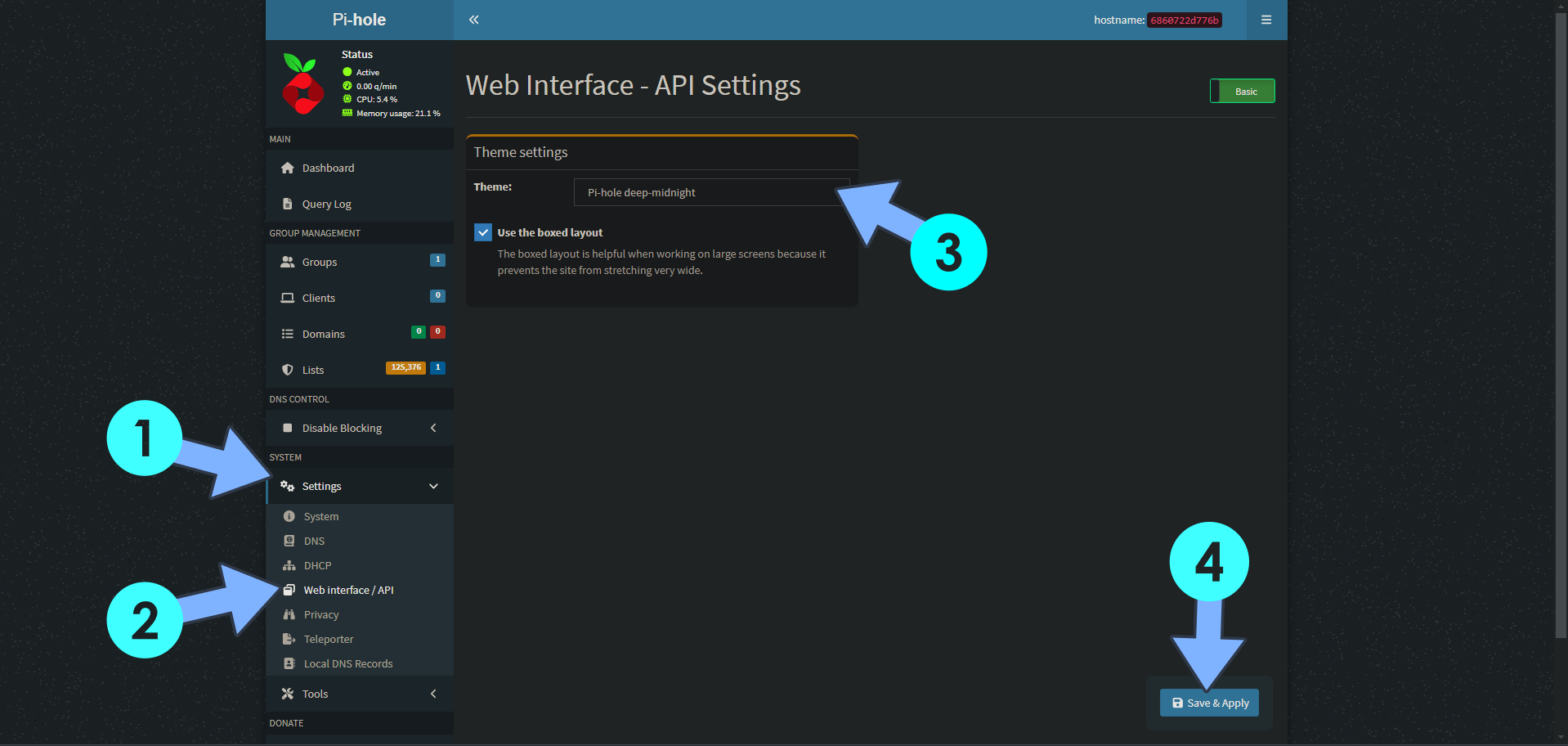This screenshot has height=746, width=1568.
Task: Click the memory usage status icon
Action: coord(347,113)
